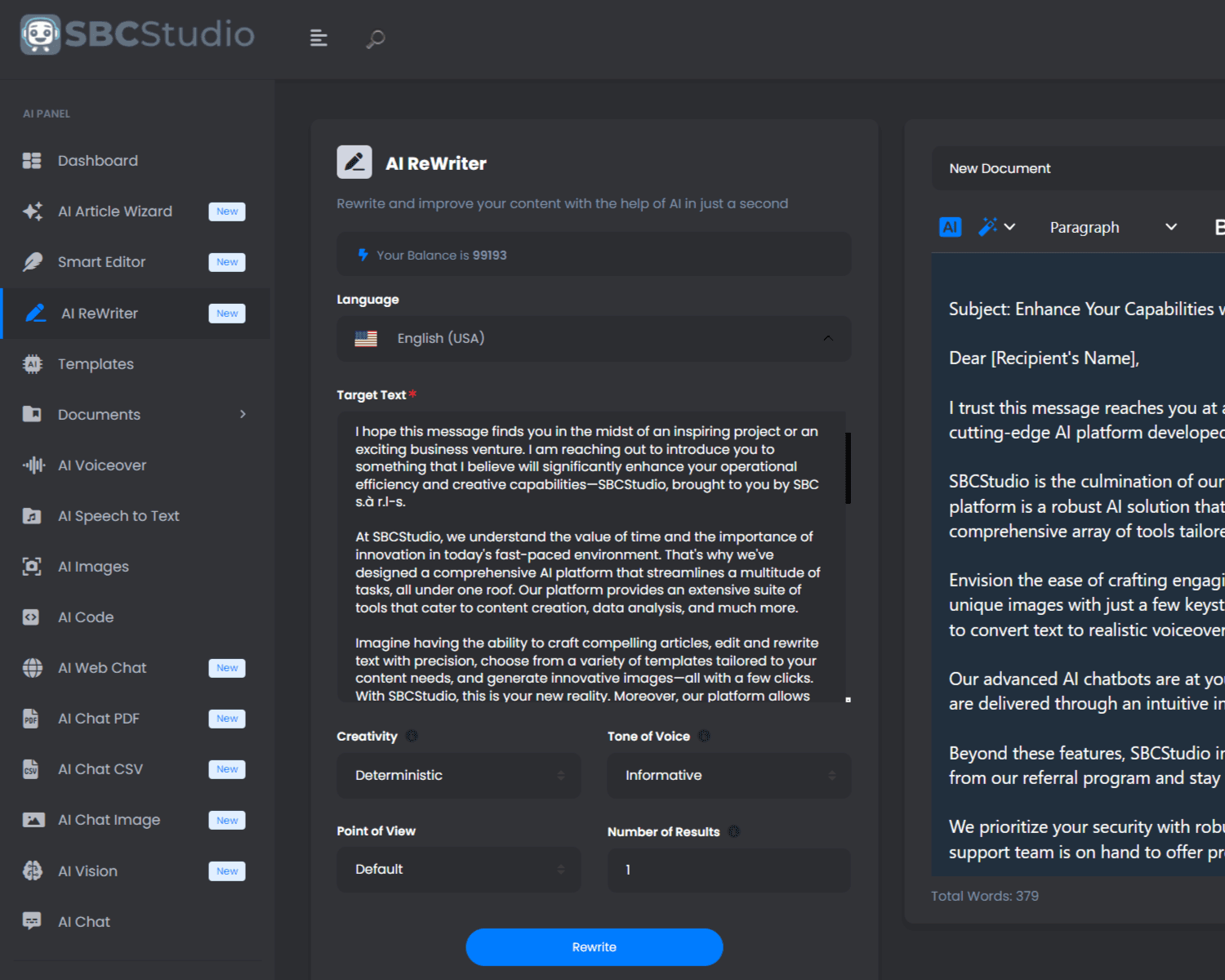Image resolution: width=1225 pixels, height=980 pixels.
Task: Click the Bold button in editor toolbar
Action: tap(1219, 227)
